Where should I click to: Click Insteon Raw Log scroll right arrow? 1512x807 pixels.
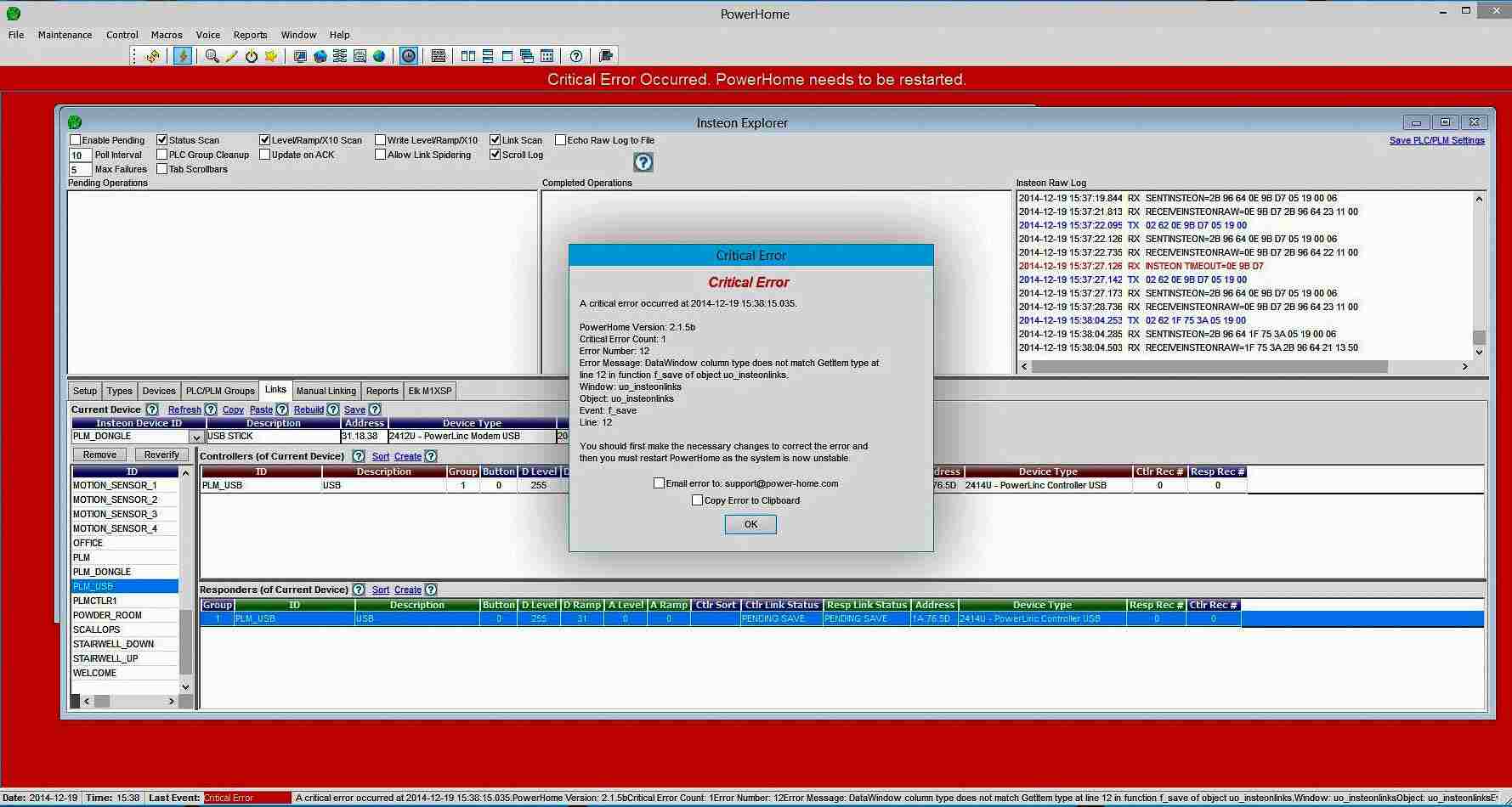1464,367
